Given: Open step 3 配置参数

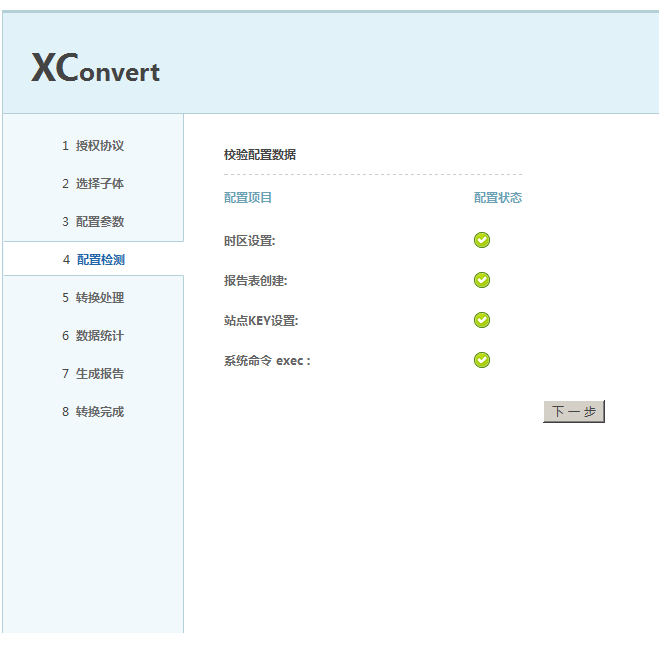Looking at the screenshot, I should tap(93, 222).
